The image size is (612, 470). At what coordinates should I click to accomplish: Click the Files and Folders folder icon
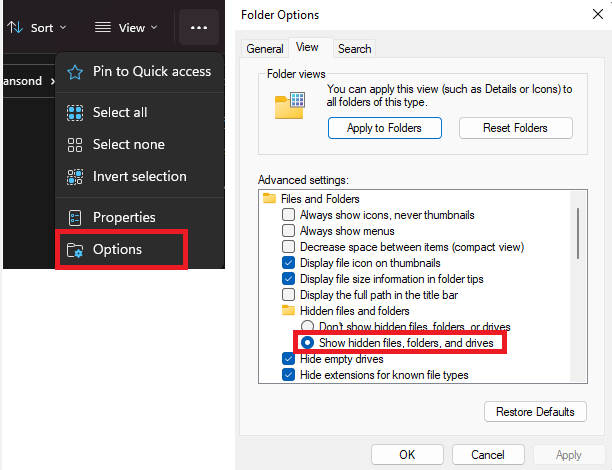tap(269, 198)
